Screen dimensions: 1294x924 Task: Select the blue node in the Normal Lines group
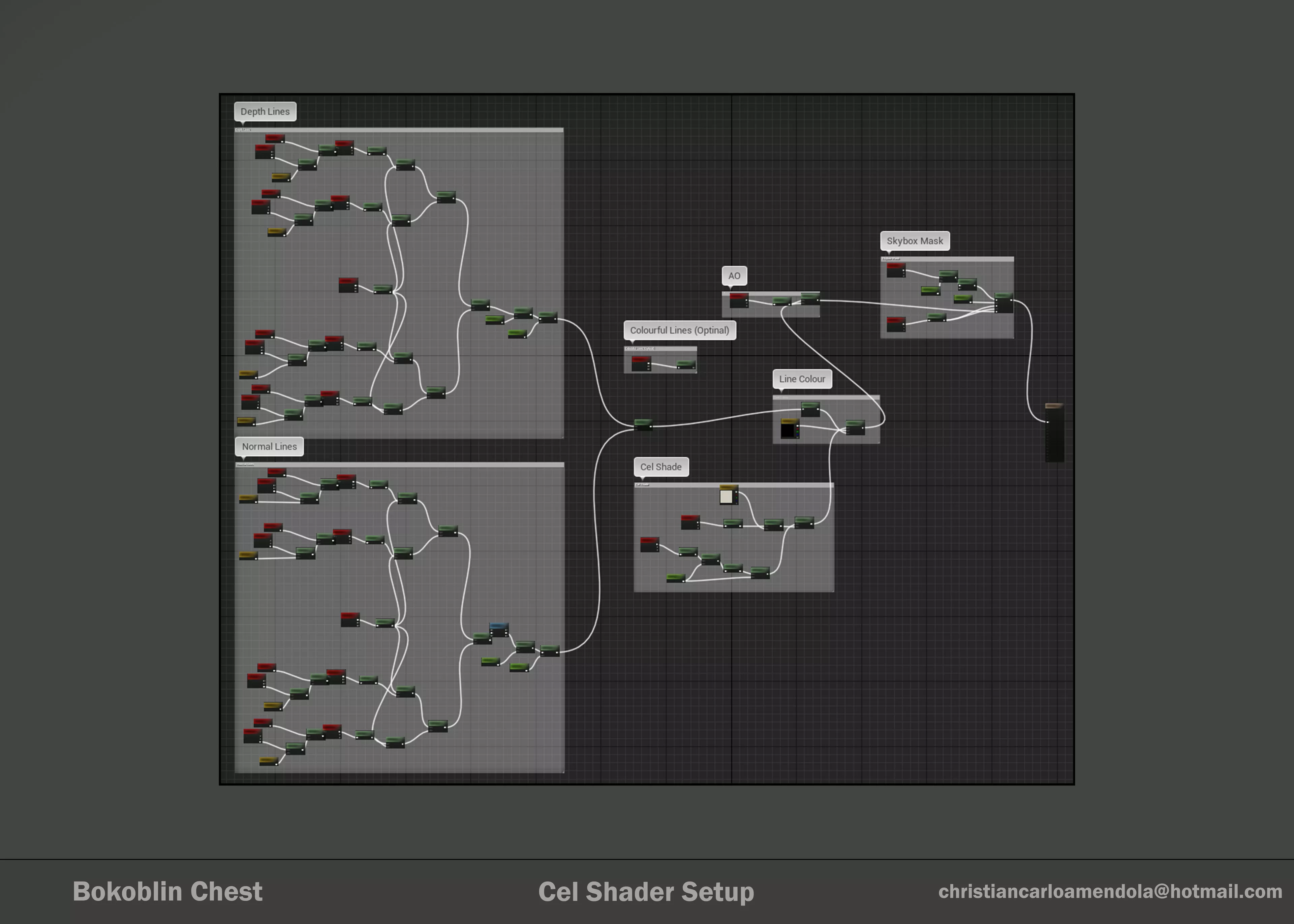[x=498, y=629]
